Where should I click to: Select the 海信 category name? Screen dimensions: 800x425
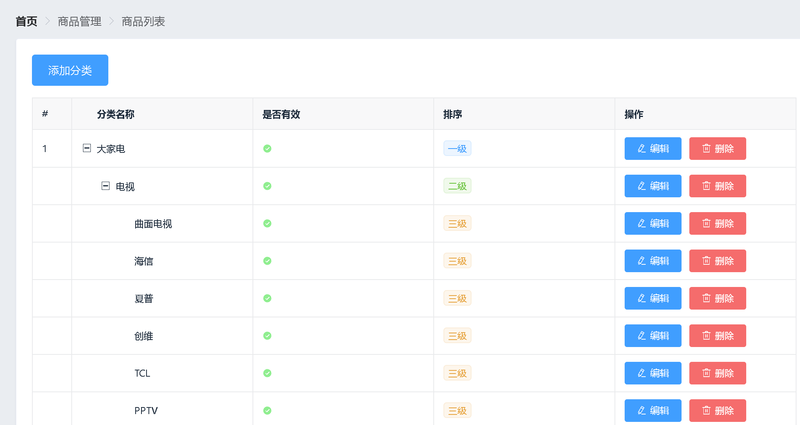pos(144,261)
